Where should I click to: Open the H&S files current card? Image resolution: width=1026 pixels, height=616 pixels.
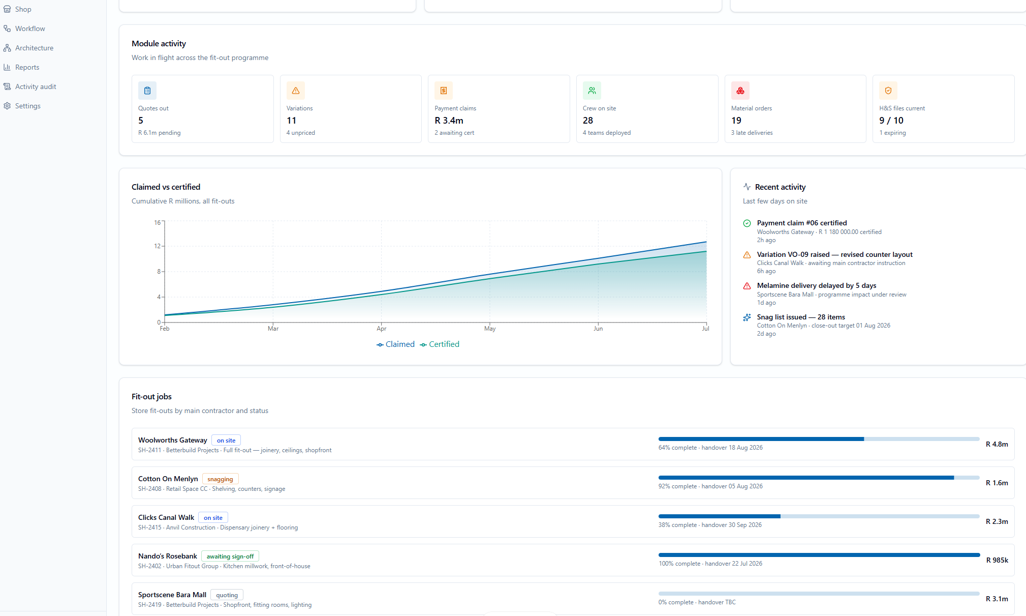point(944,109)
